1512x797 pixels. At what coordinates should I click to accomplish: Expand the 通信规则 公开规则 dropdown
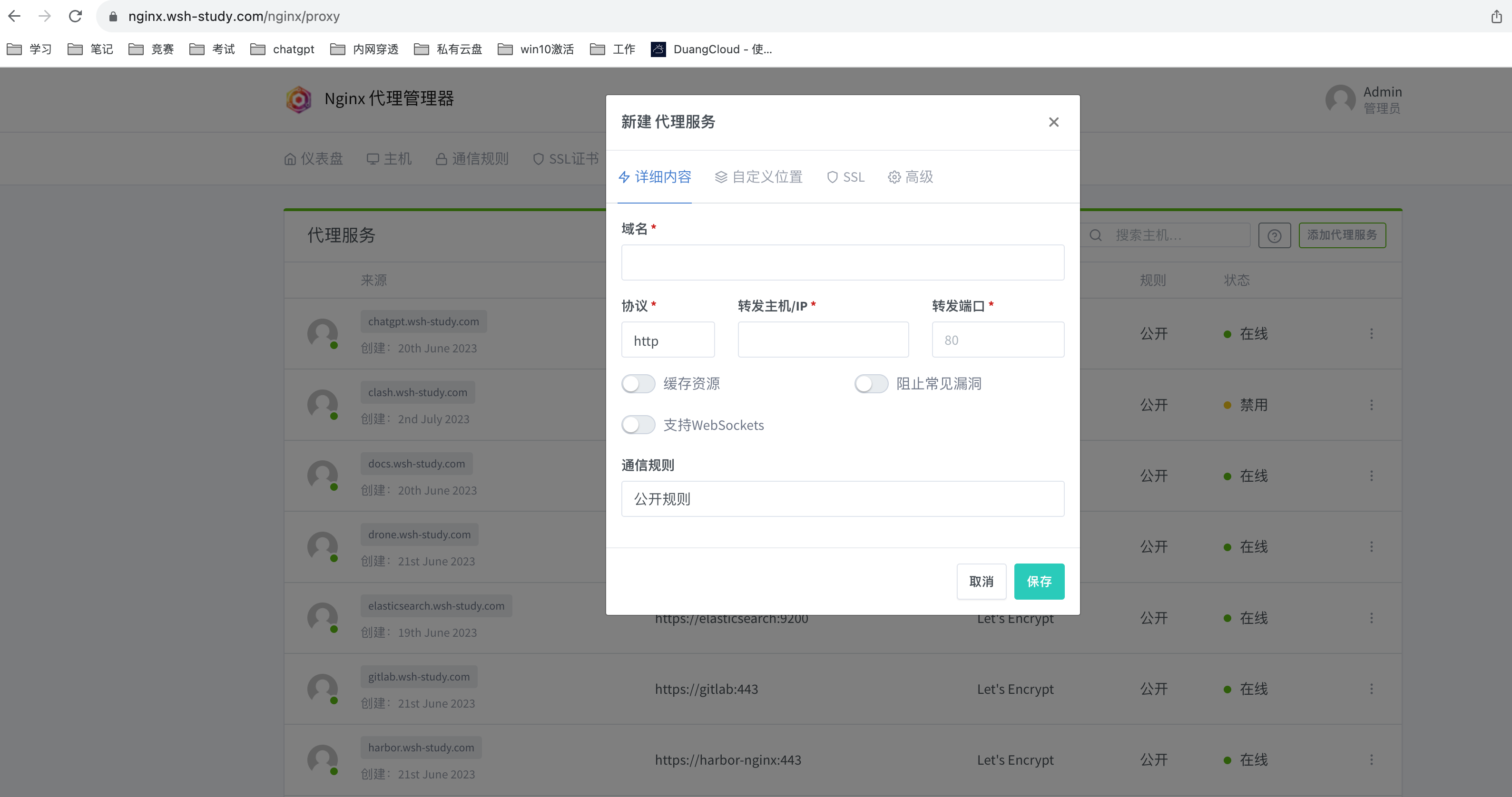click(x=842, y=498)
